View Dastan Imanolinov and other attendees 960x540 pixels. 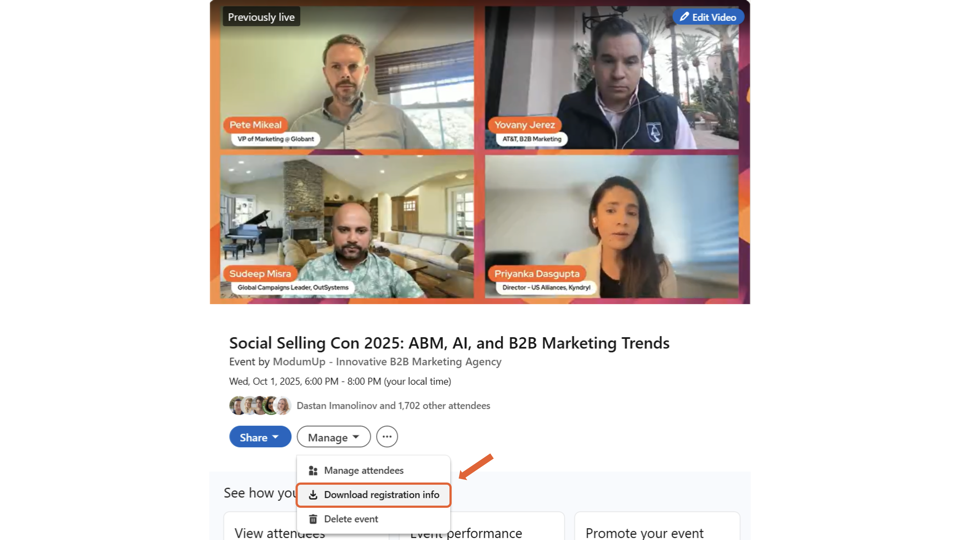point(393,405)
